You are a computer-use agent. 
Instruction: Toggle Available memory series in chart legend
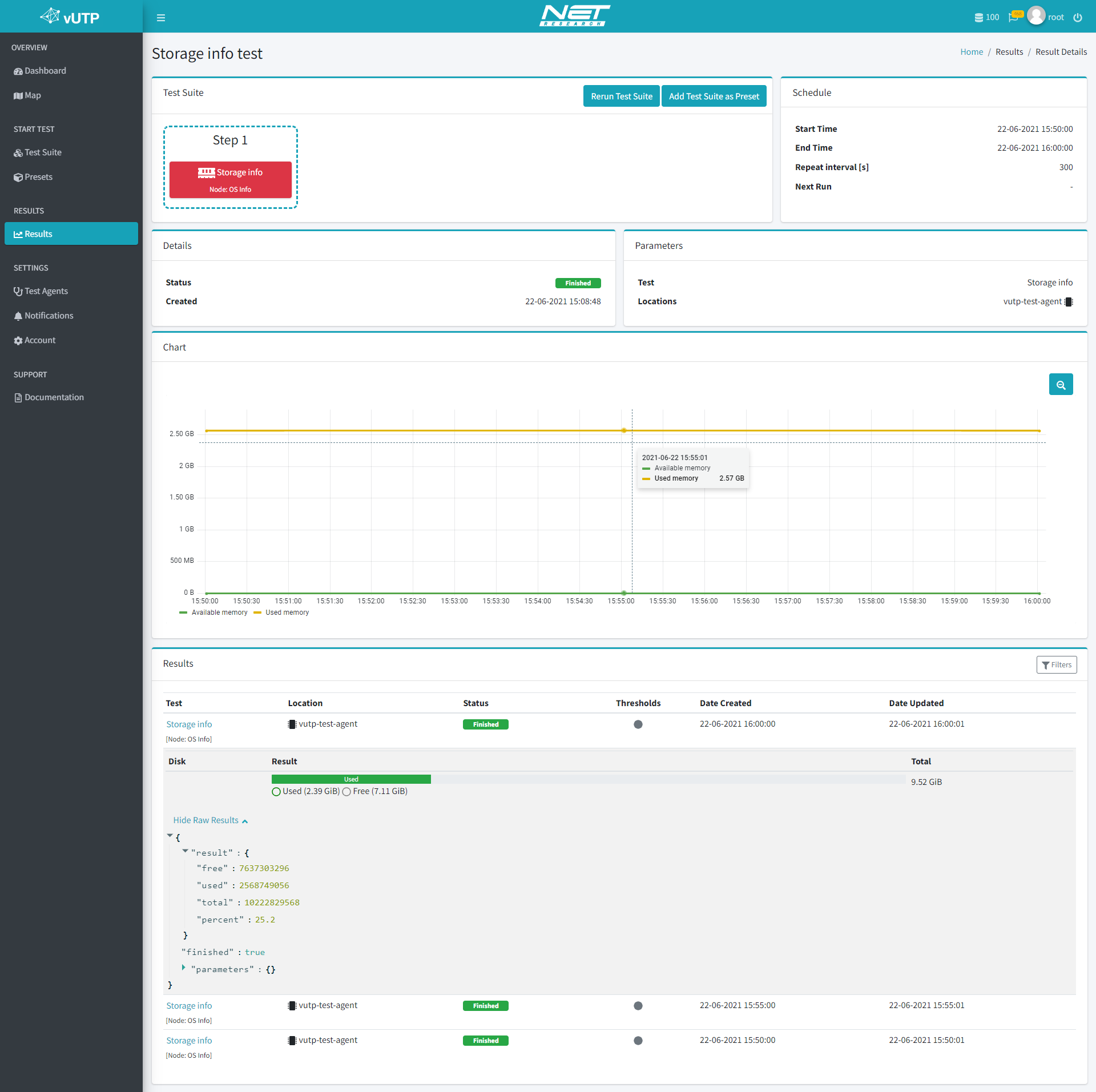click(x=213, y=613)
